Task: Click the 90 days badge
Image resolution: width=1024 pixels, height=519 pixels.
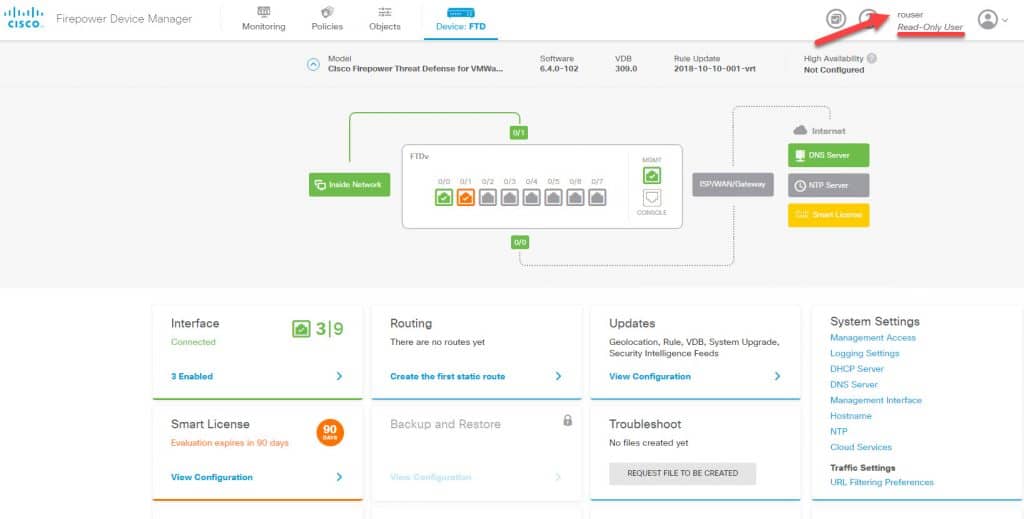Action: 330,432
